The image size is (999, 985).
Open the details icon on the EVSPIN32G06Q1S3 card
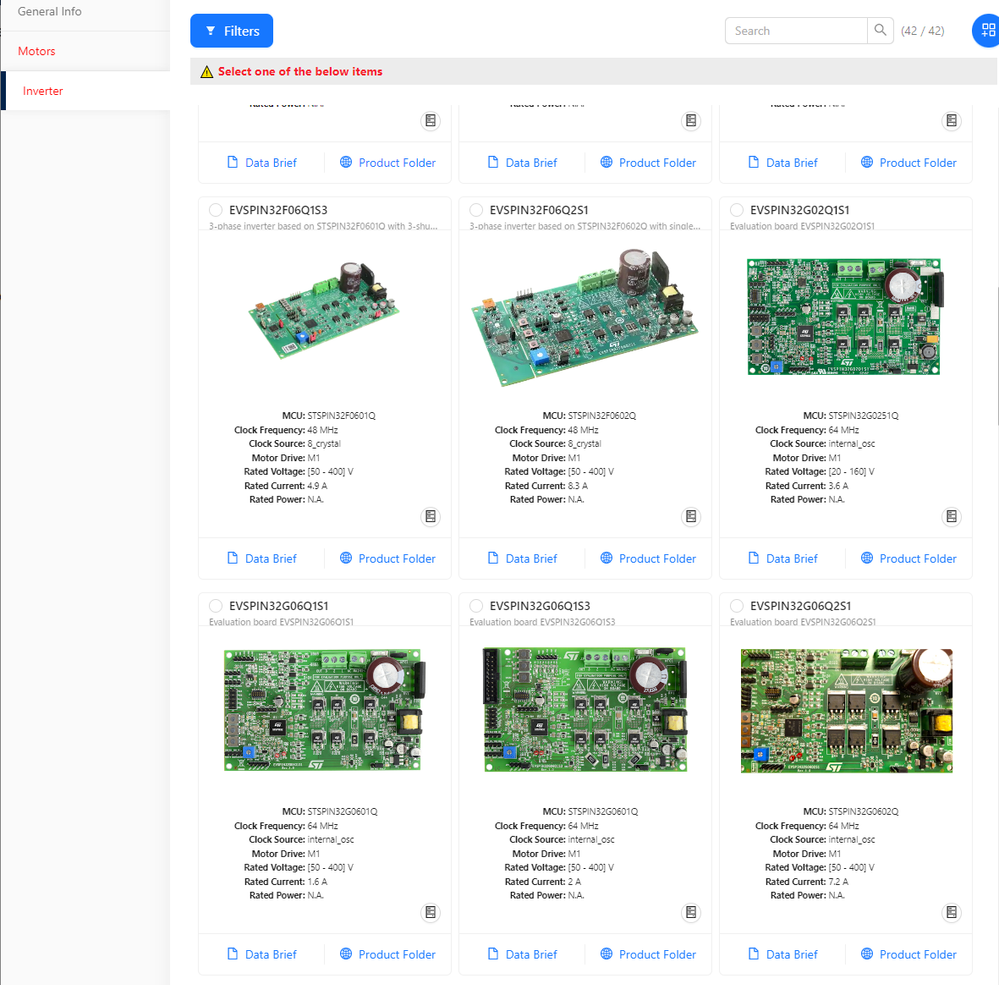(691, 912)
